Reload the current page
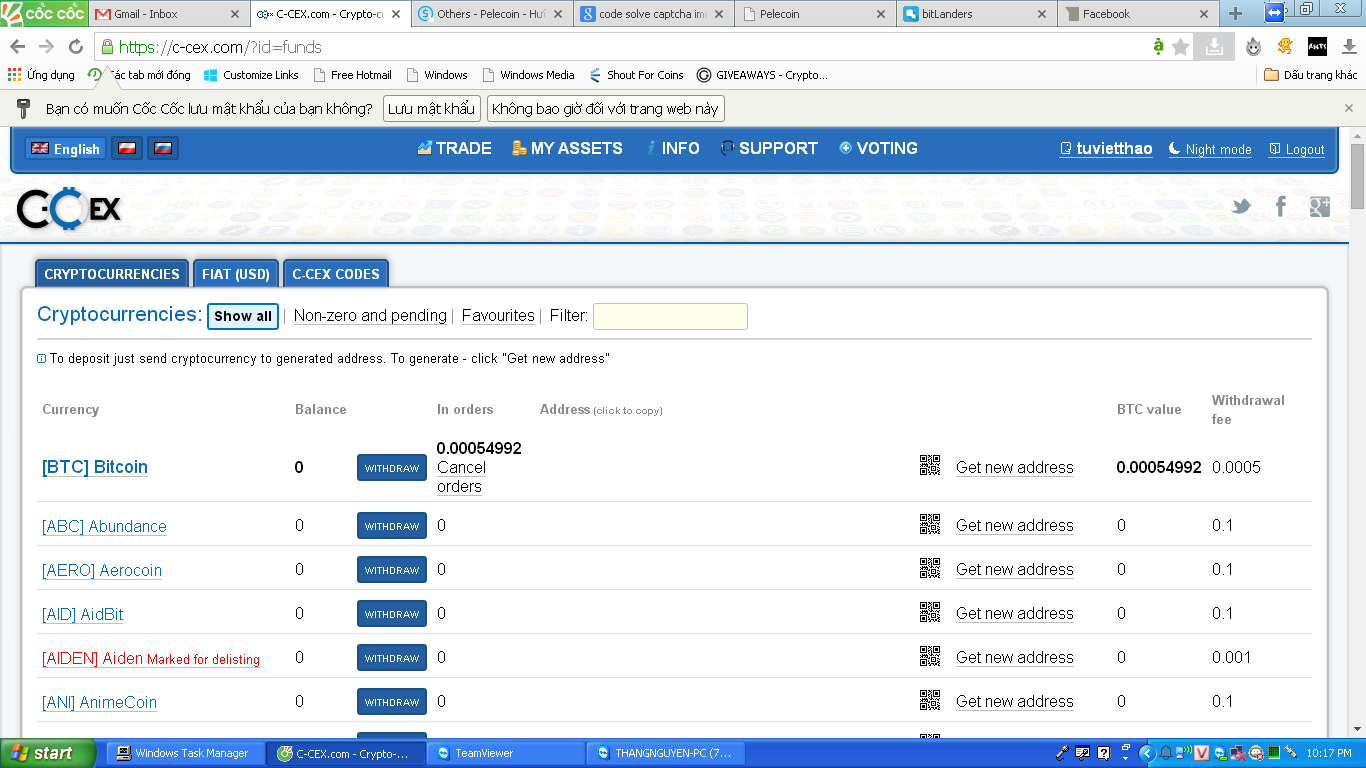The image size is (1366, 768). (x=75, y=47)
